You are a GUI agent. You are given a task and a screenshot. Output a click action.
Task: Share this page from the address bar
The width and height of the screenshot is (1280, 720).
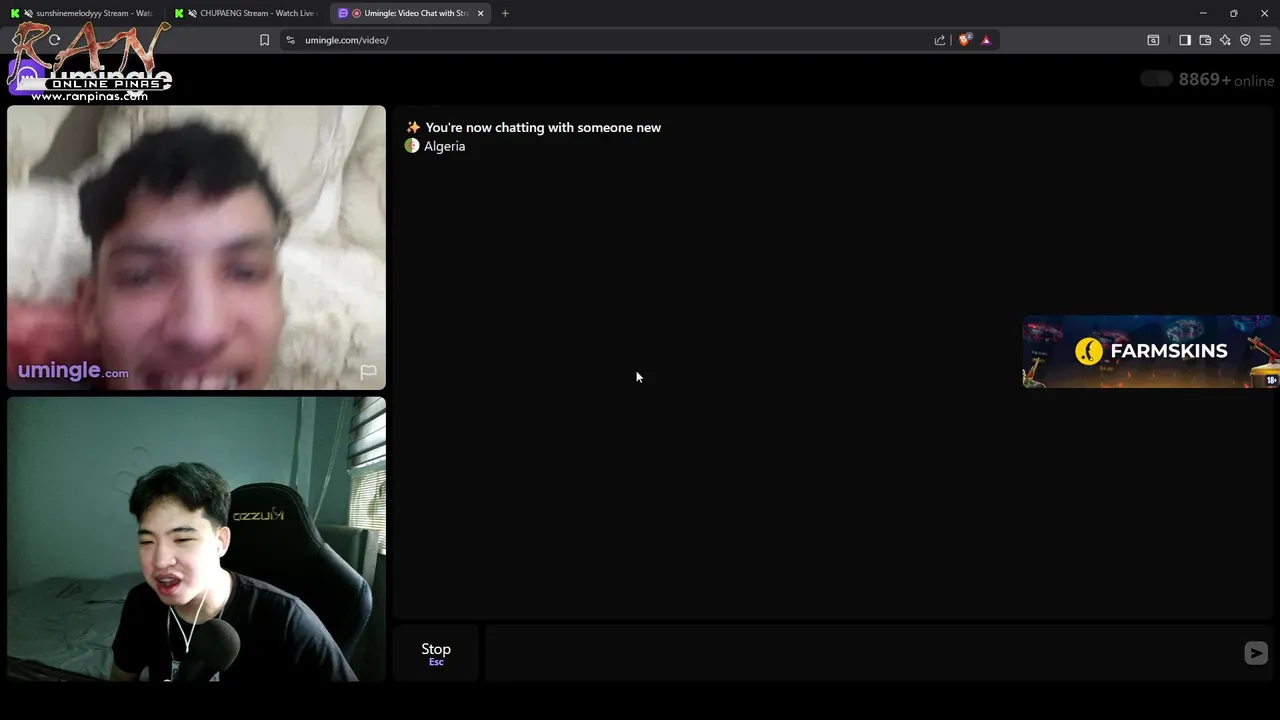point(940,40)
